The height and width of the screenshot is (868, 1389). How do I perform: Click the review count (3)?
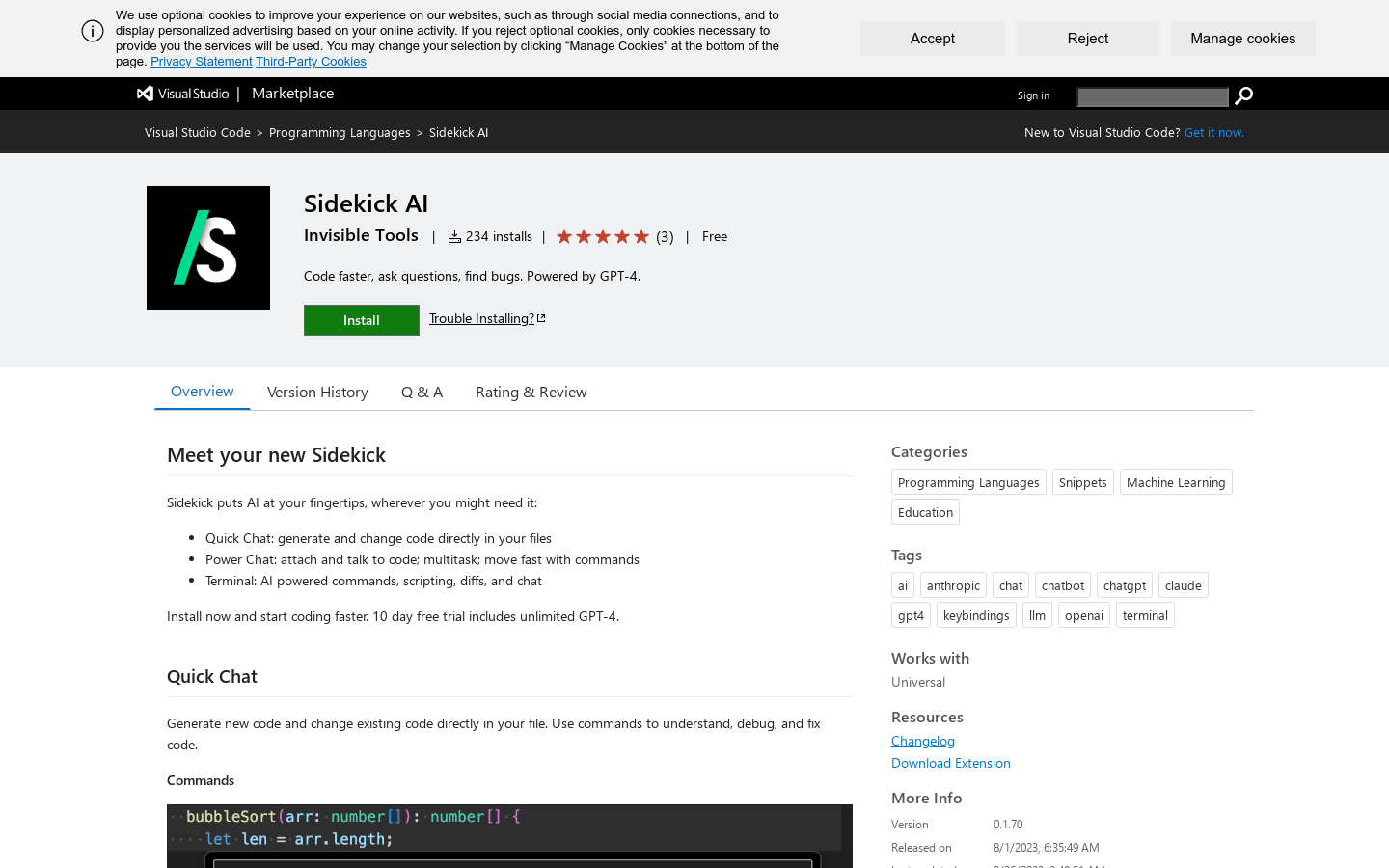665,236
